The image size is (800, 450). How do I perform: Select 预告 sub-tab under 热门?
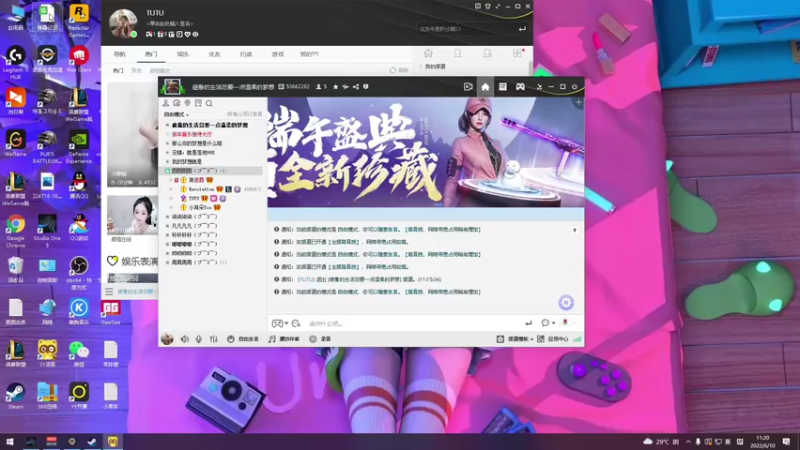(x=136, y=70)
